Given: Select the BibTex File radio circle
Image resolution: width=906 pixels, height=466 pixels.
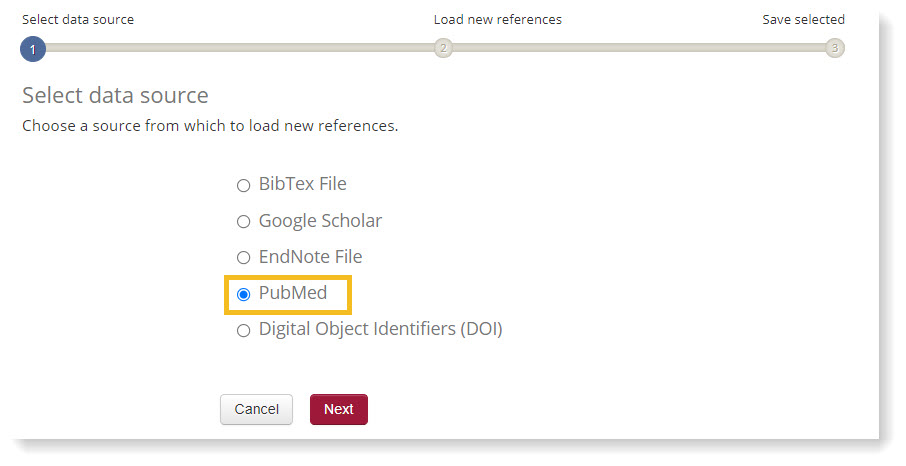Looking at the screenshot, I should [243, 185].
